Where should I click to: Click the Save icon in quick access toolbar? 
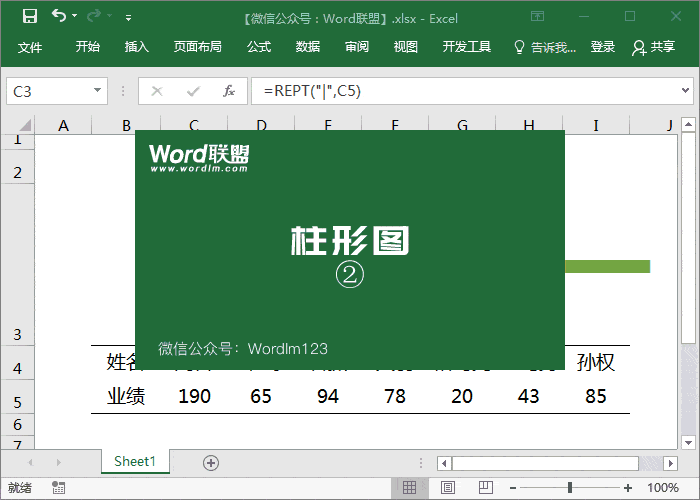tap(30, 17)
